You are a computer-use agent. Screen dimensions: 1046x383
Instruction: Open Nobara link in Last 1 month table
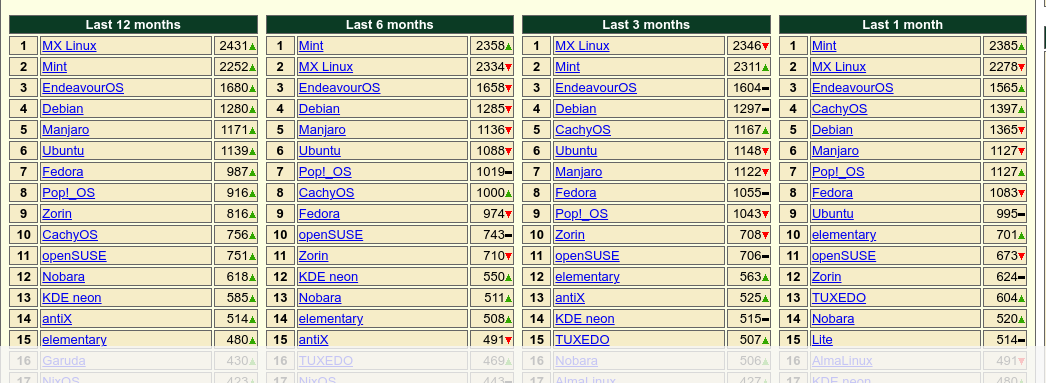833,319
